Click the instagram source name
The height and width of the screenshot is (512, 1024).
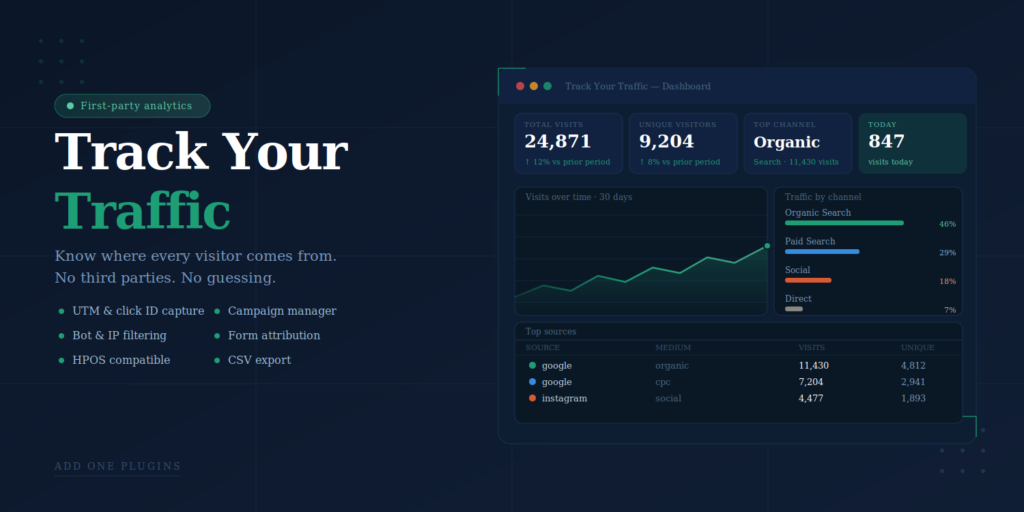click(x=564, y=398)
